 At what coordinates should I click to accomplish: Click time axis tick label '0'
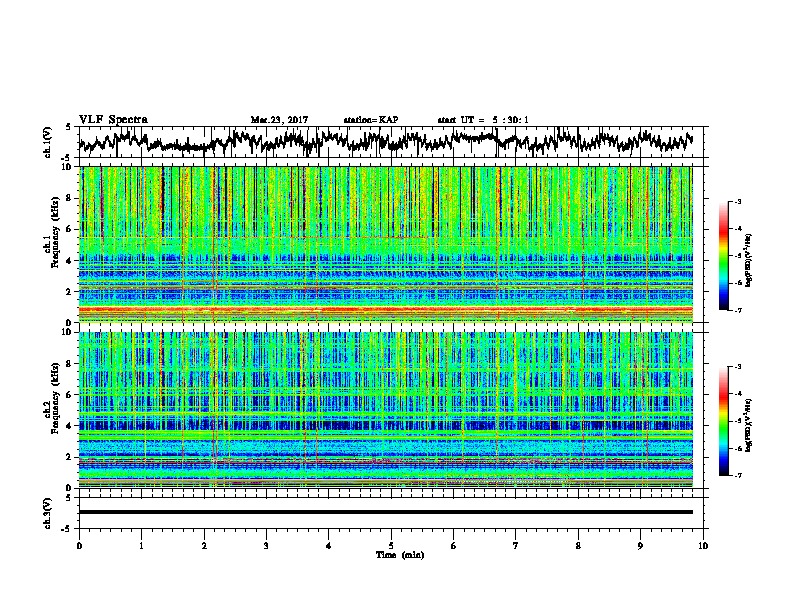(x=79, y=545)
